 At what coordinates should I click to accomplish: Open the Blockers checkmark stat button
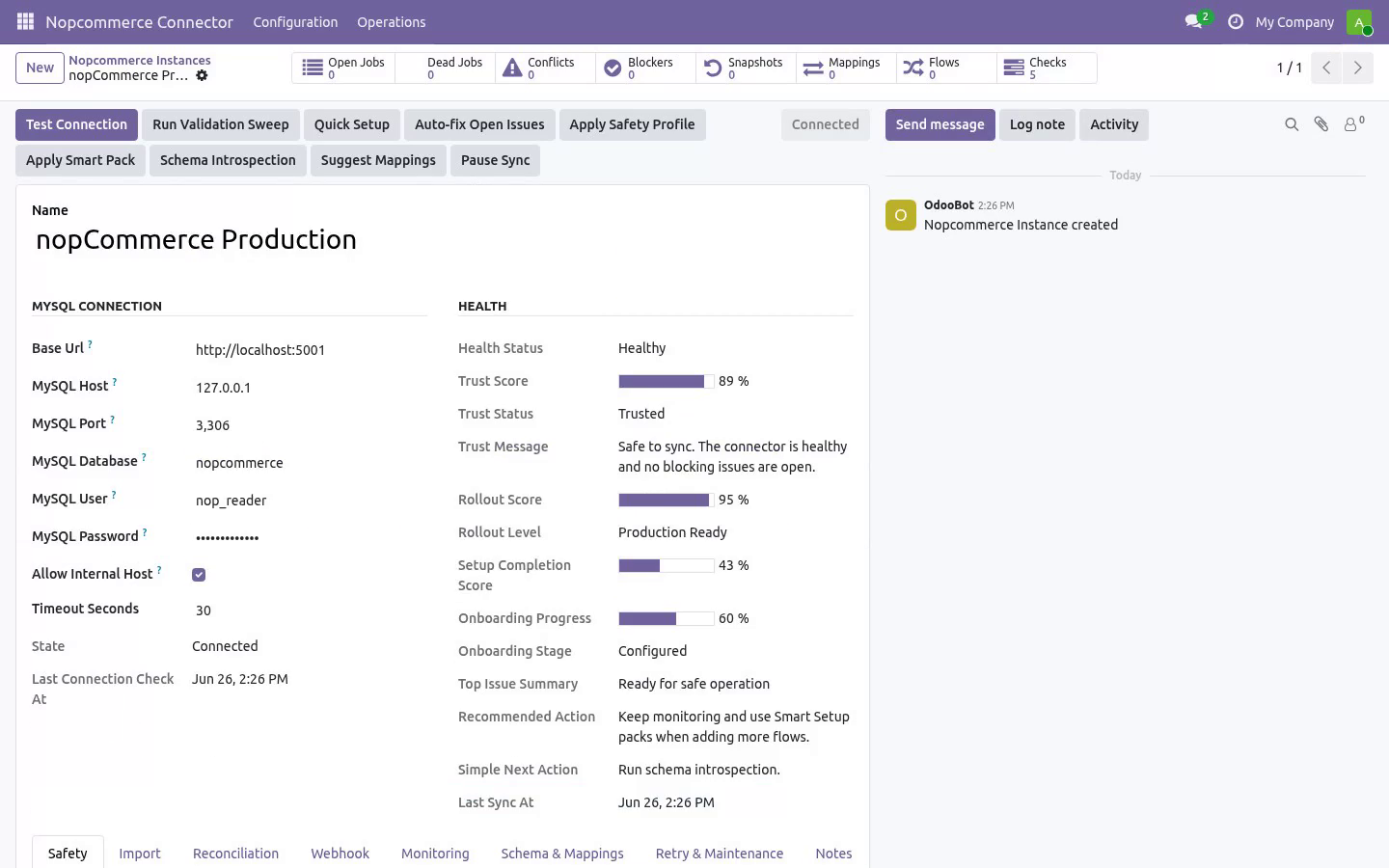[x=645, y=68]
